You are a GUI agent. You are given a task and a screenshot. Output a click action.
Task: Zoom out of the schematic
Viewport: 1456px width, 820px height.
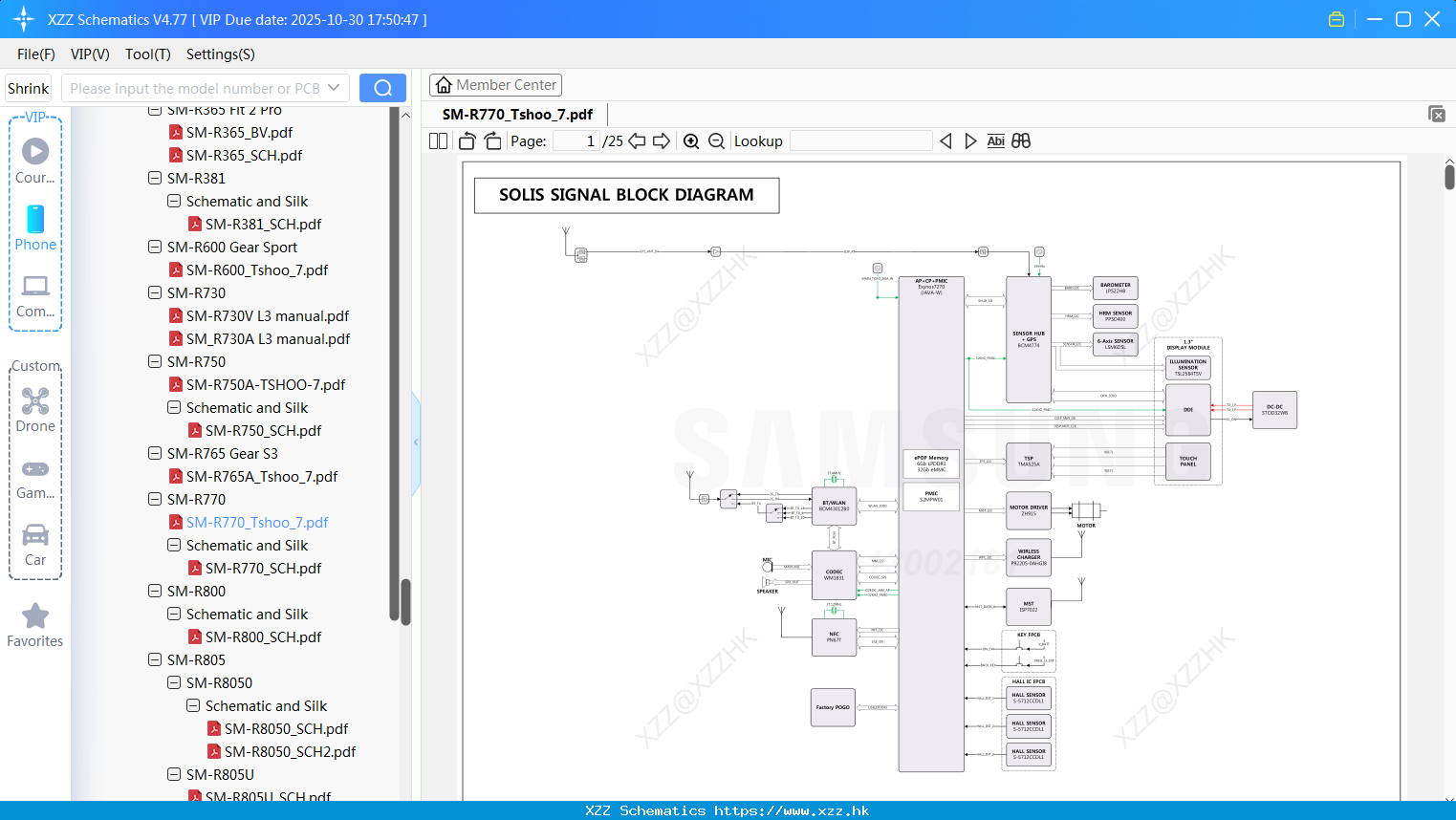point(717,141)
